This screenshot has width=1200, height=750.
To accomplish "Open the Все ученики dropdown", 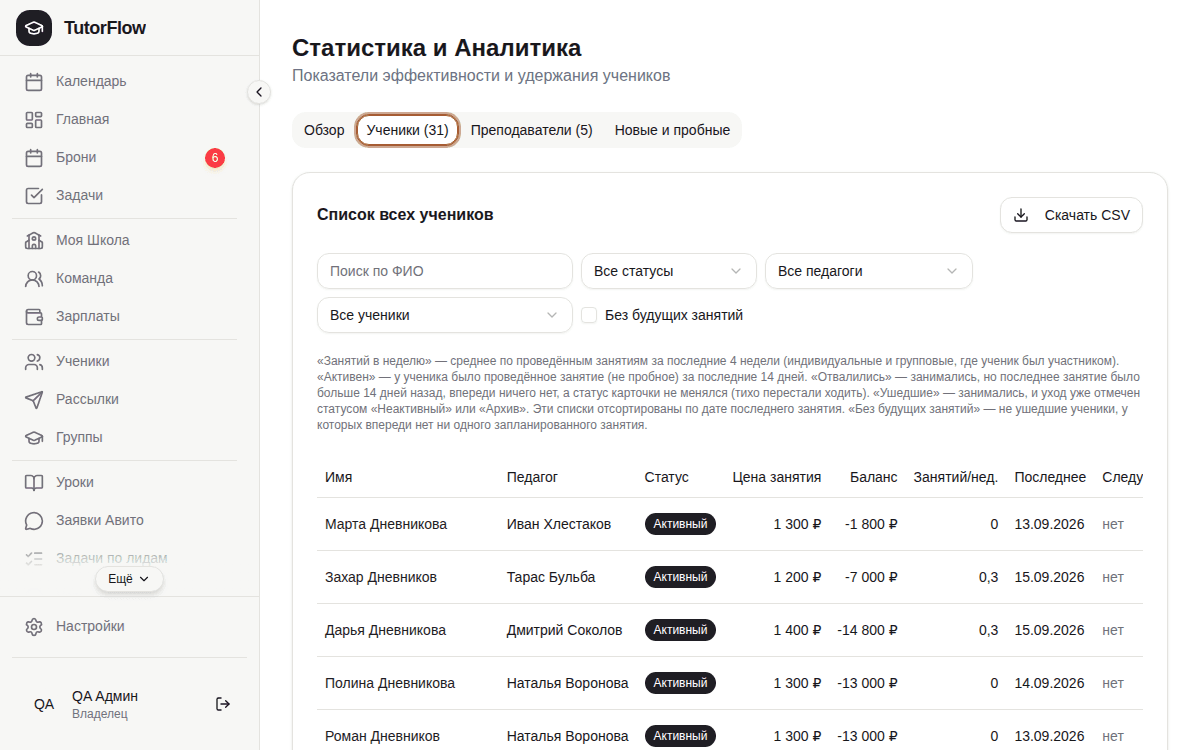I will click(444, 315).
